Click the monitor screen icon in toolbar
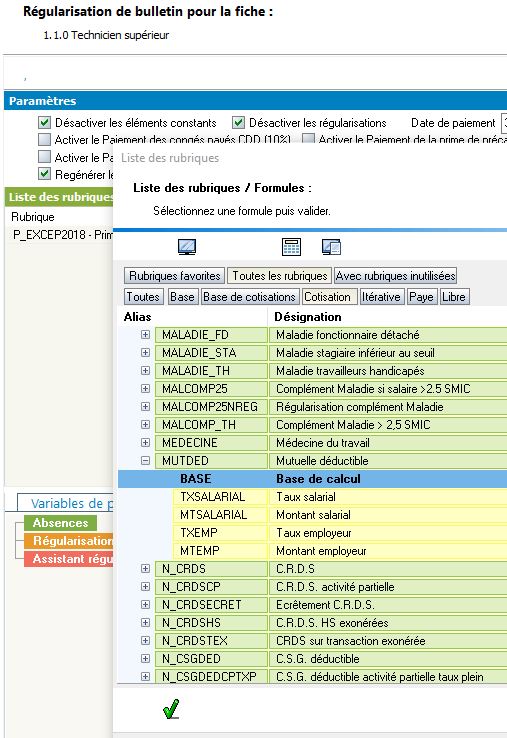 click(187, 247)
